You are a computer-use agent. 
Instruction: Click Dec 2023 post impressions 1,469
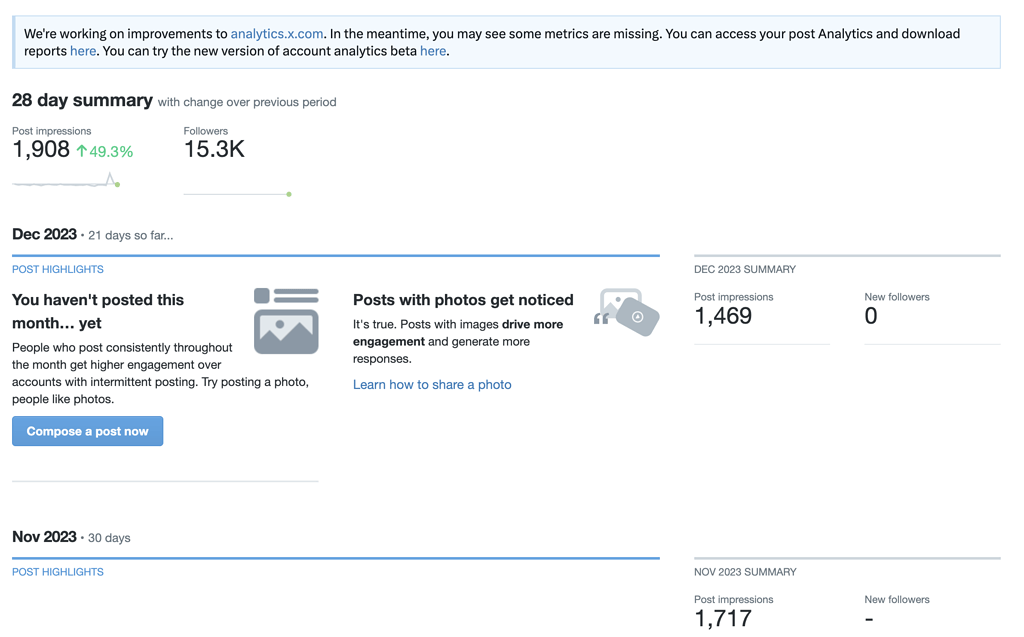coord(723,316)
